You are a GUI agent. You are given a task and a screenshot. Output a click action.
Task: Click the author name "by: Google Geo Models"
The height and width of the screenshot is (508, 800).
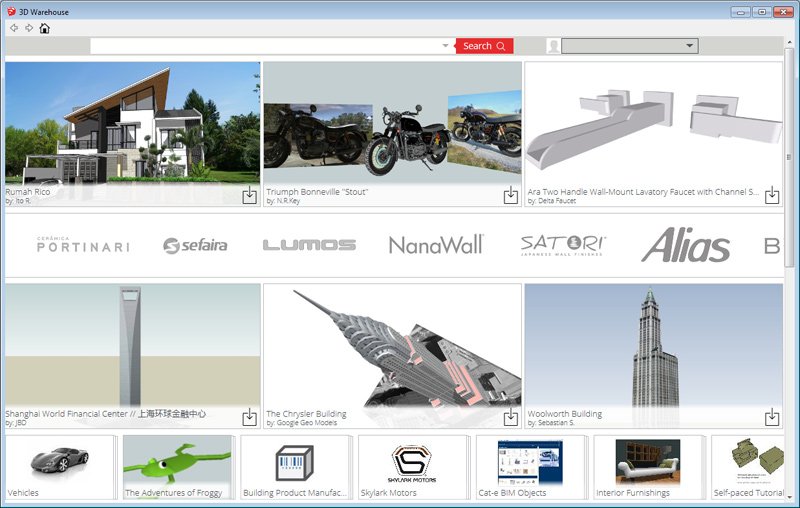[302, 423]
